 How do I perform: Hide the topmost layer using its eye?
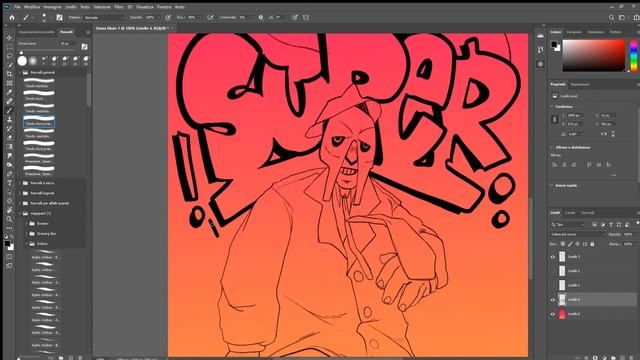[x=553, y=257]
